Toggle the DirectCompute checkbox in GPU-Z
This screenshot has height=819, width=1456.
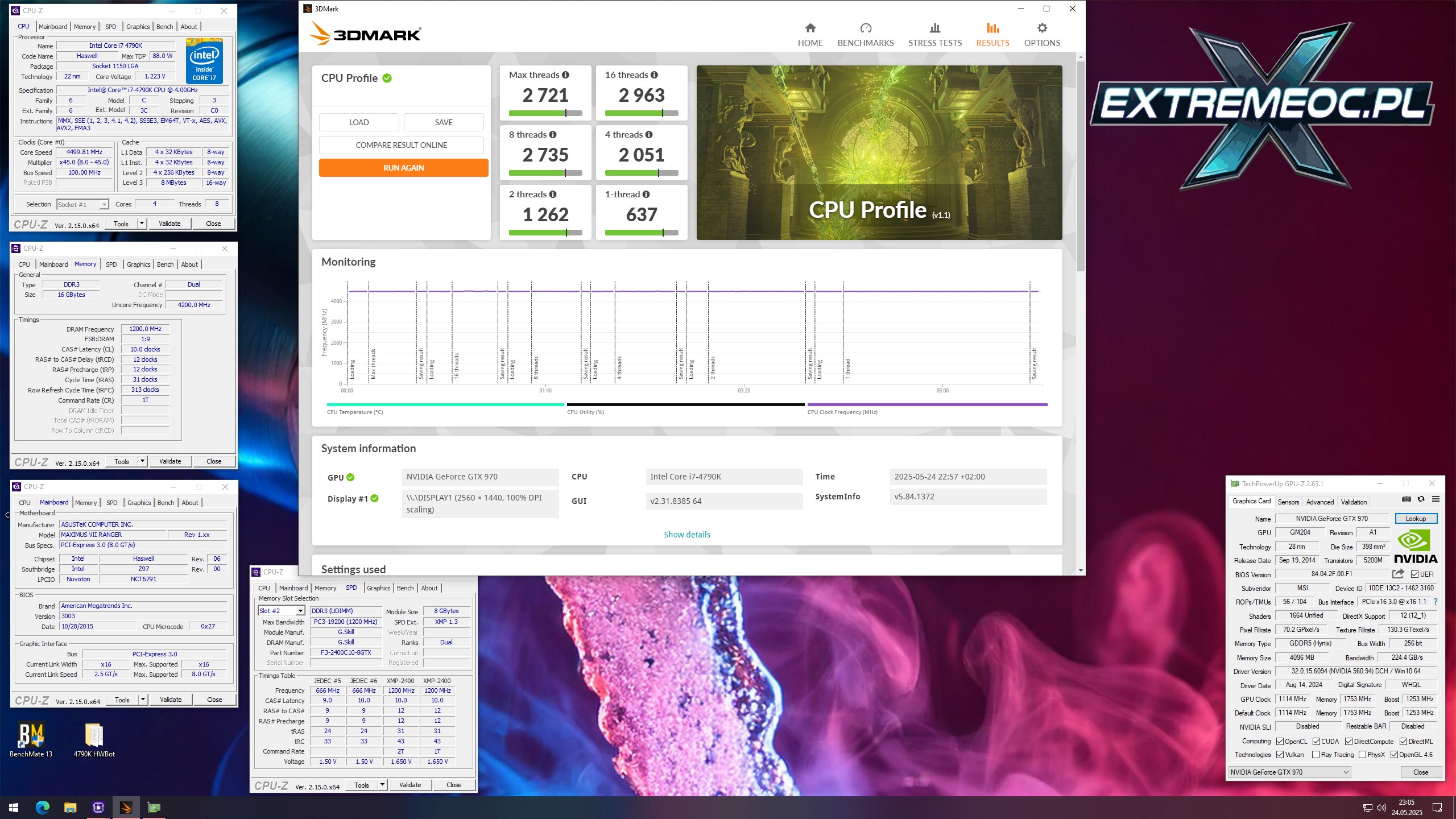[1349, 742]
